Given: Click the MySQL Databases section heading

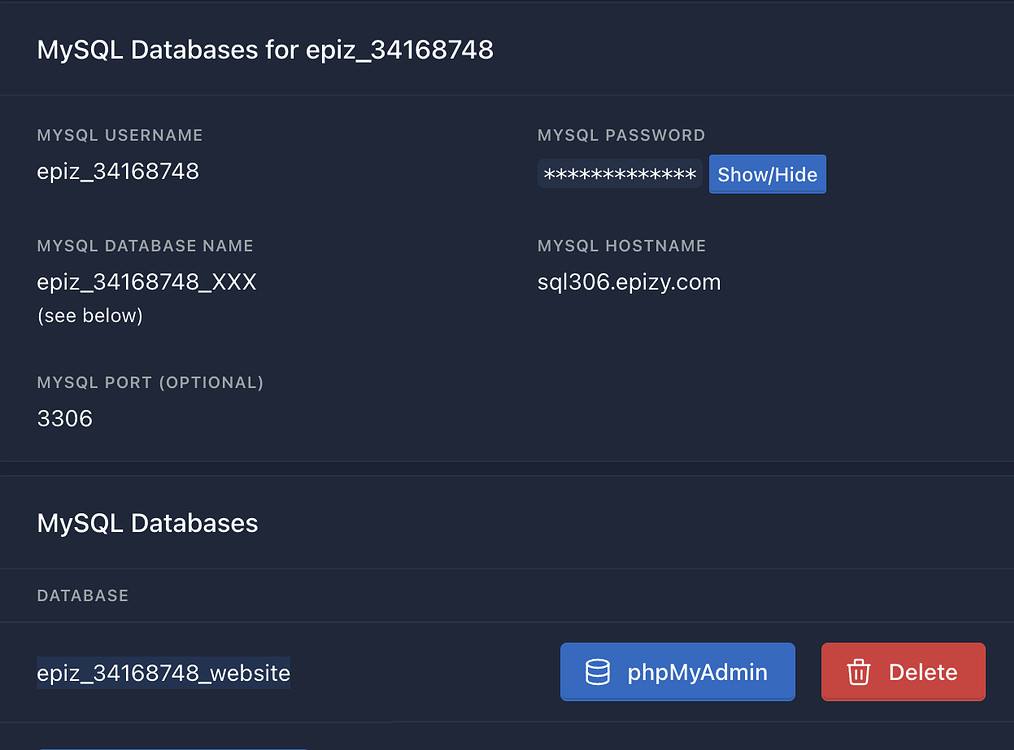Looking at the screenshot, I should [147, 522].
